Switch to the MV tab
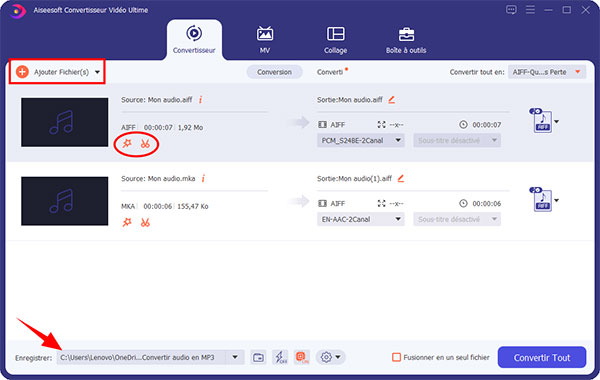The height and width of the screenshot is (380, 600). tap(265, 40)
